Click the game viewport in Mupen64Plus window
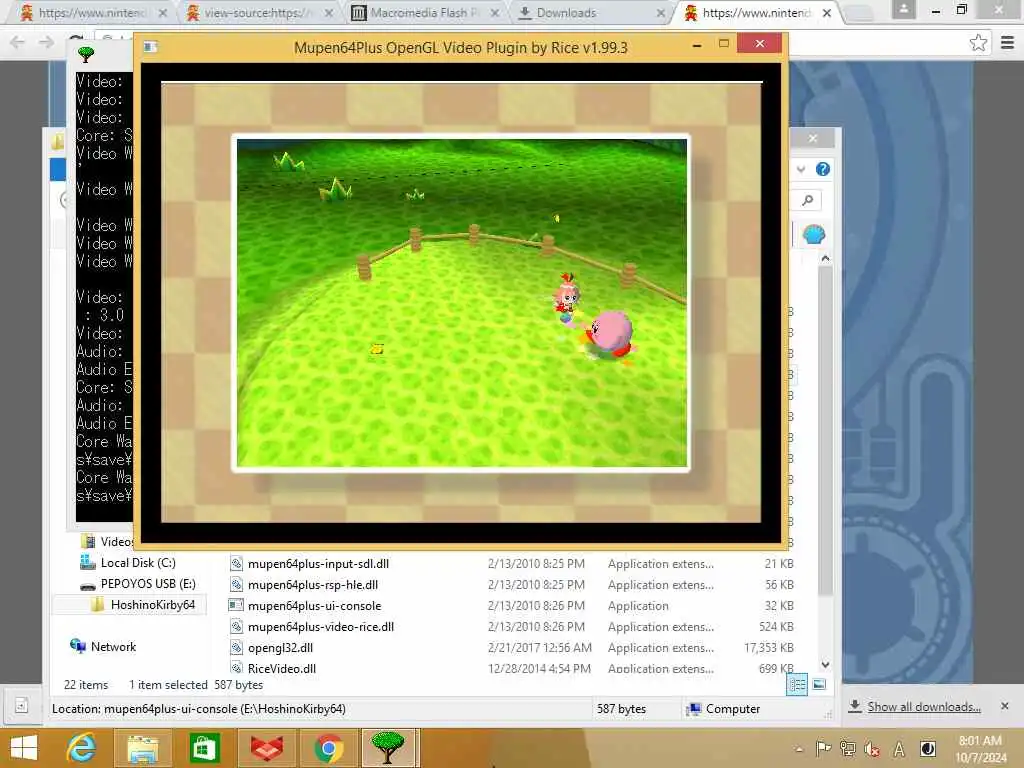Image resolution: width=1024 pixels, height=768 pixels. click(461, 302)
